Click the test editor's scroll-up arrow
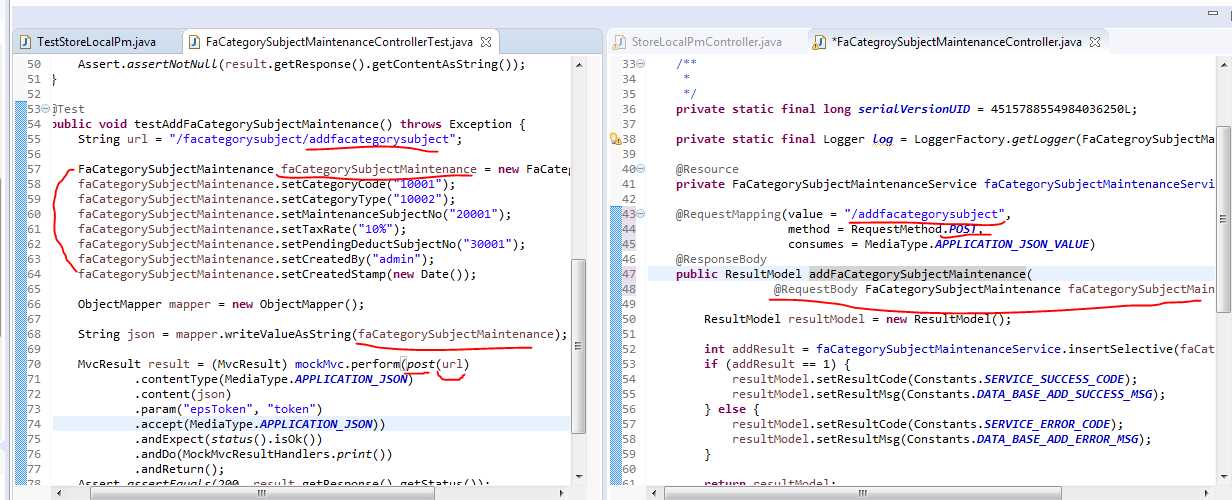This screenshot has width=1232, height=500. pyautogui.click(x=578, y=64)
